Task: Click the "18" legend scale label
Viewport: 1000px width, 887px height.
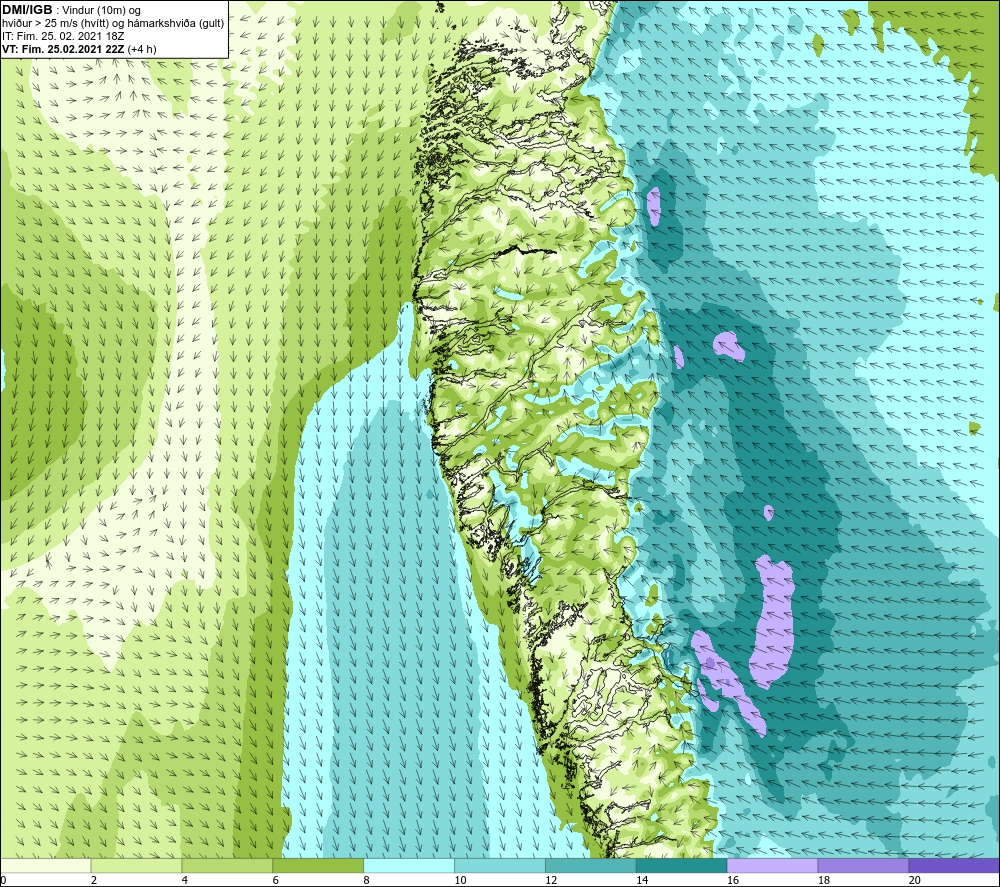Action: point(823,880)
